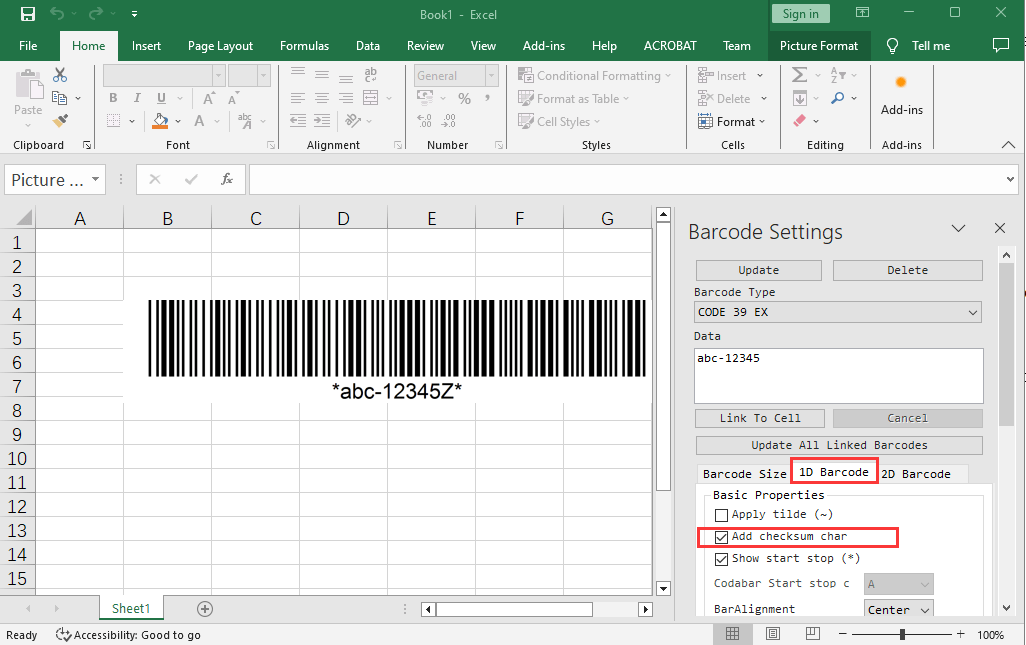Open the BarAlignment dropdown

click(x=898, y=610)
